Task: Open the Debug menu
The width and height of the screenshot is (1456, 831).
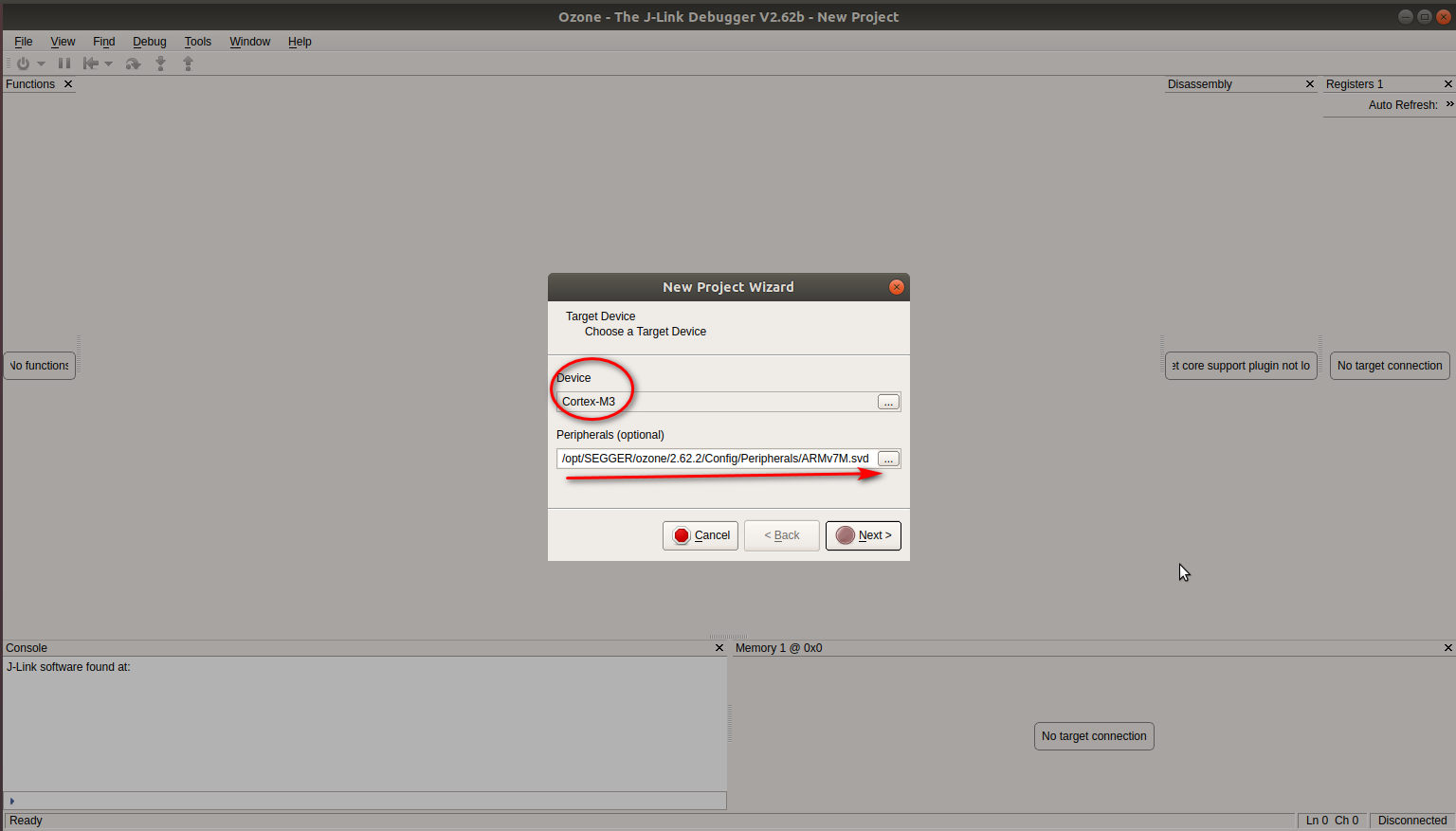Action: pyautogui.click(x=150, y=42)
